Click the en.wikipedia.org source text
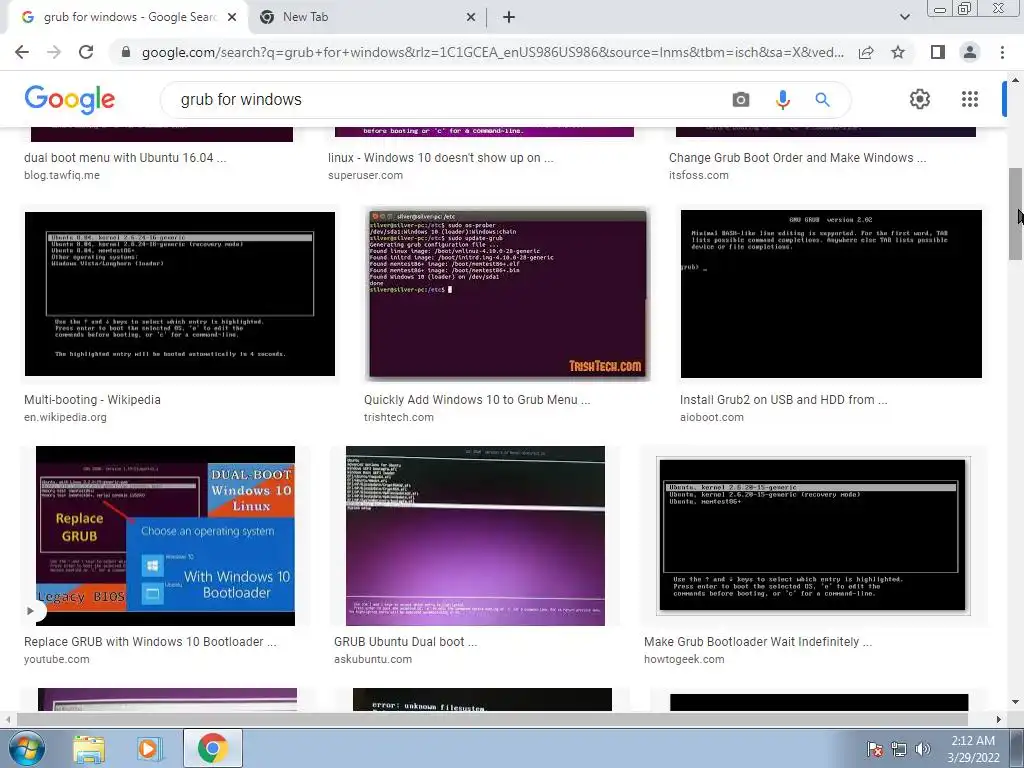The width and height of the screenshot is (1024, 768). (x=65, y=417)
